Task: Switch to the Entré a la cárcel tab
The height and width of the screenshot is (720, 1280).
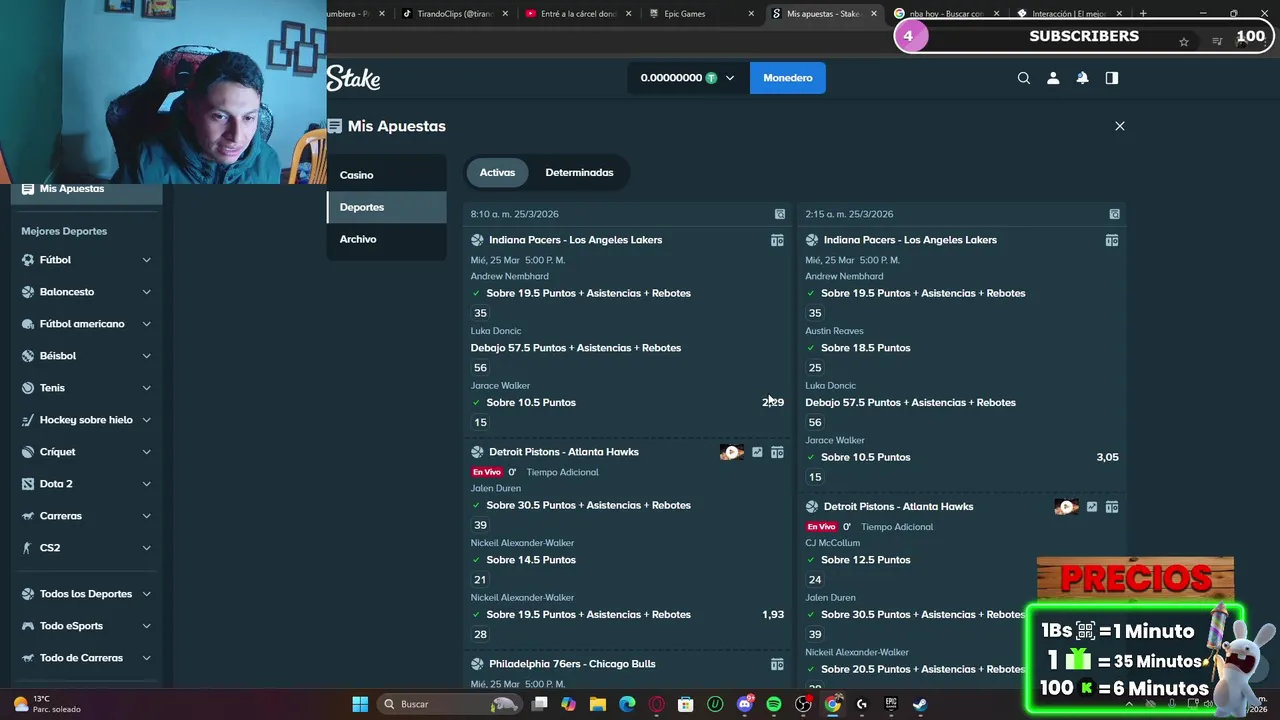Action: point(578,14)
